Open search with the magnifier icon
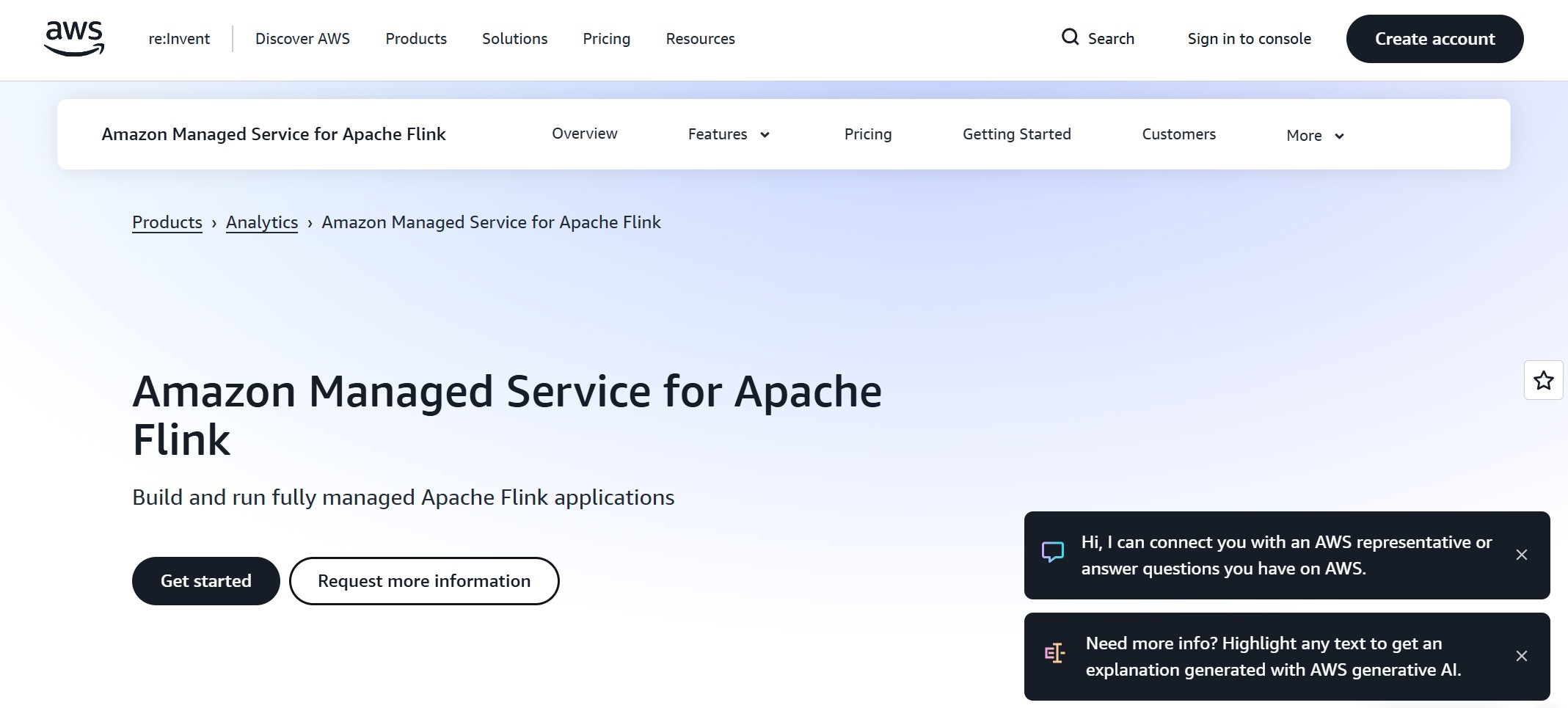The height and width of the screenshot is (708, 1568). [x=1071, y=37]
